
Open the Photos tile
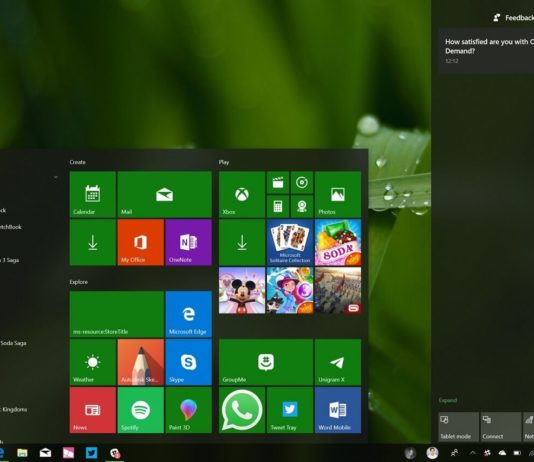338,194
